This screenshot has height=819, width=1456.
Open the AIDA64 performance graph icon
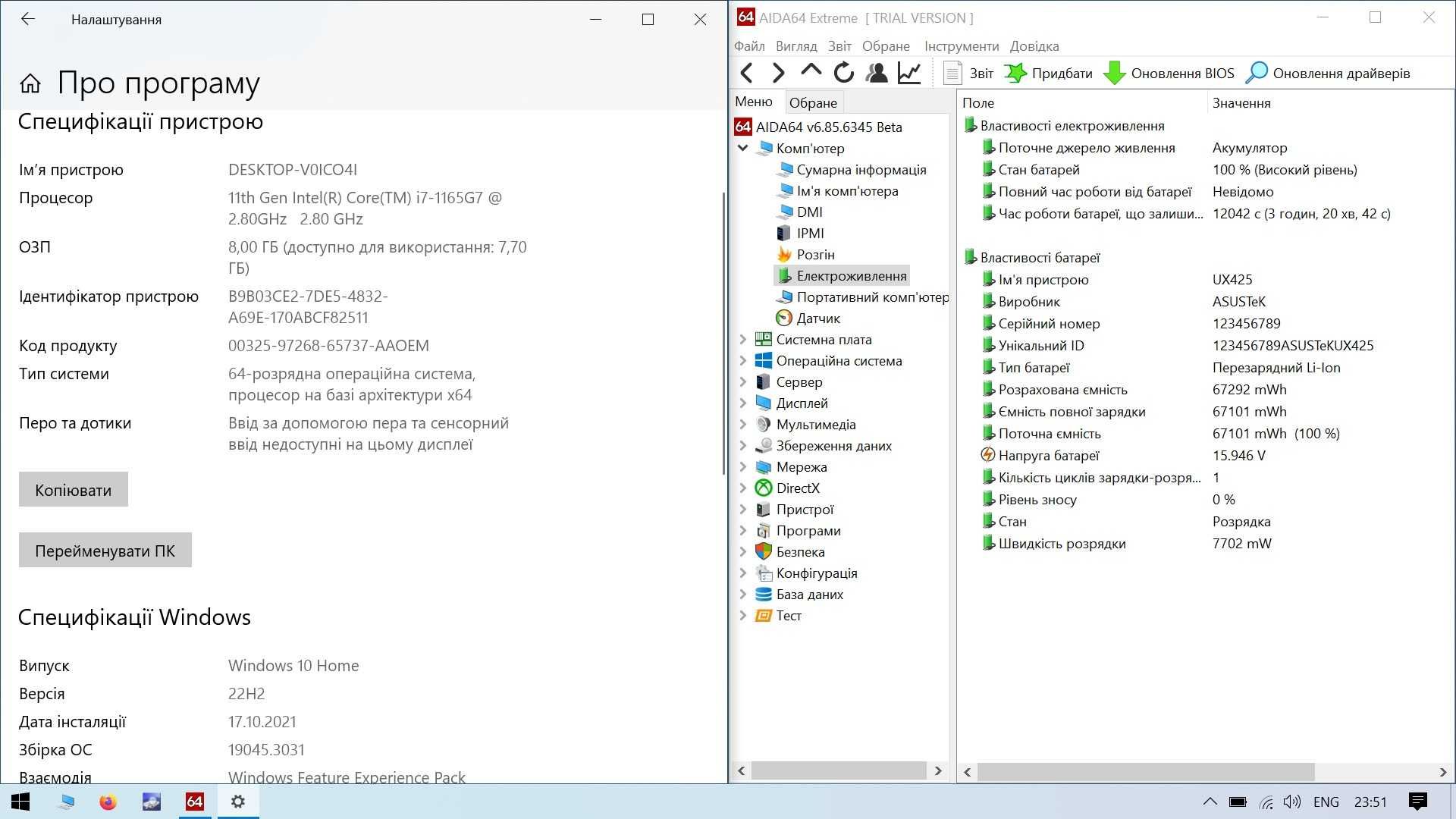click(908, 73)
